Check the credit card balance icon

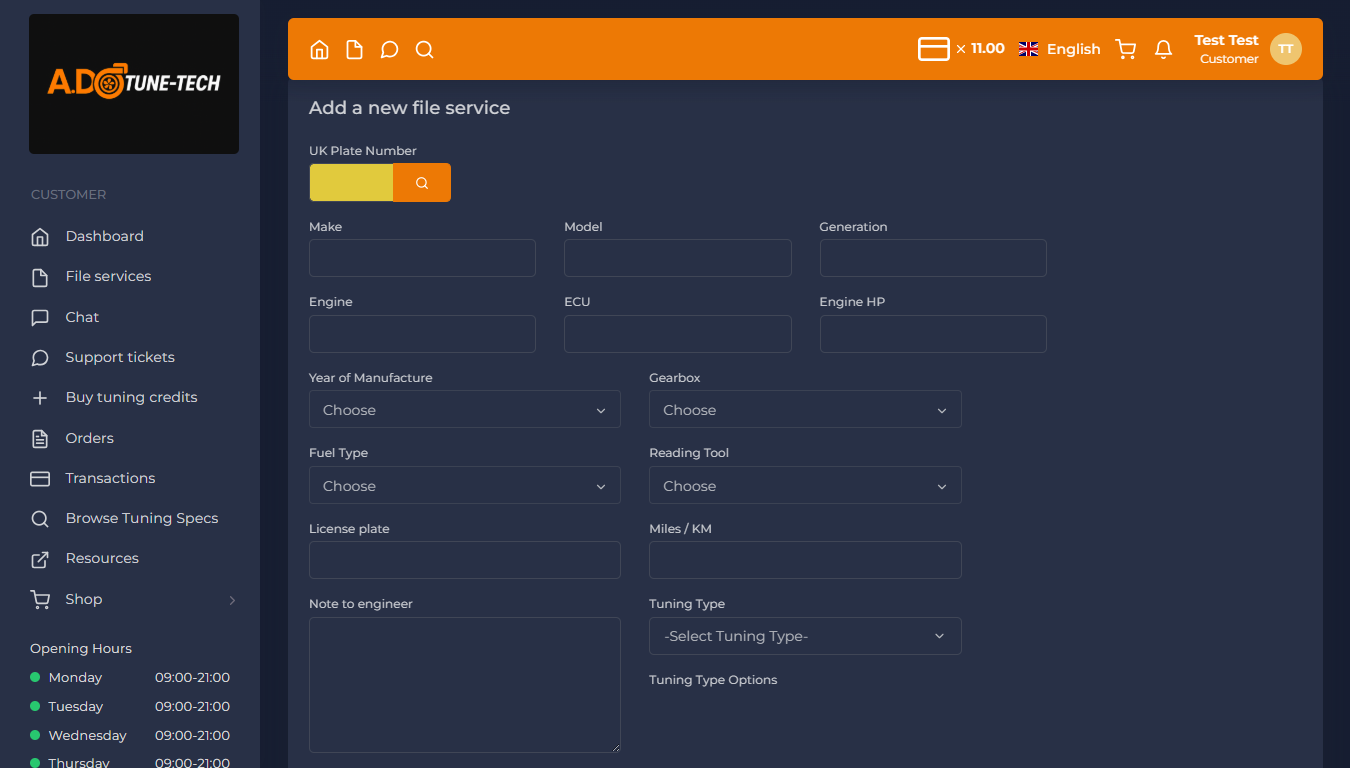pyautogui.click(x=934, y=49)
